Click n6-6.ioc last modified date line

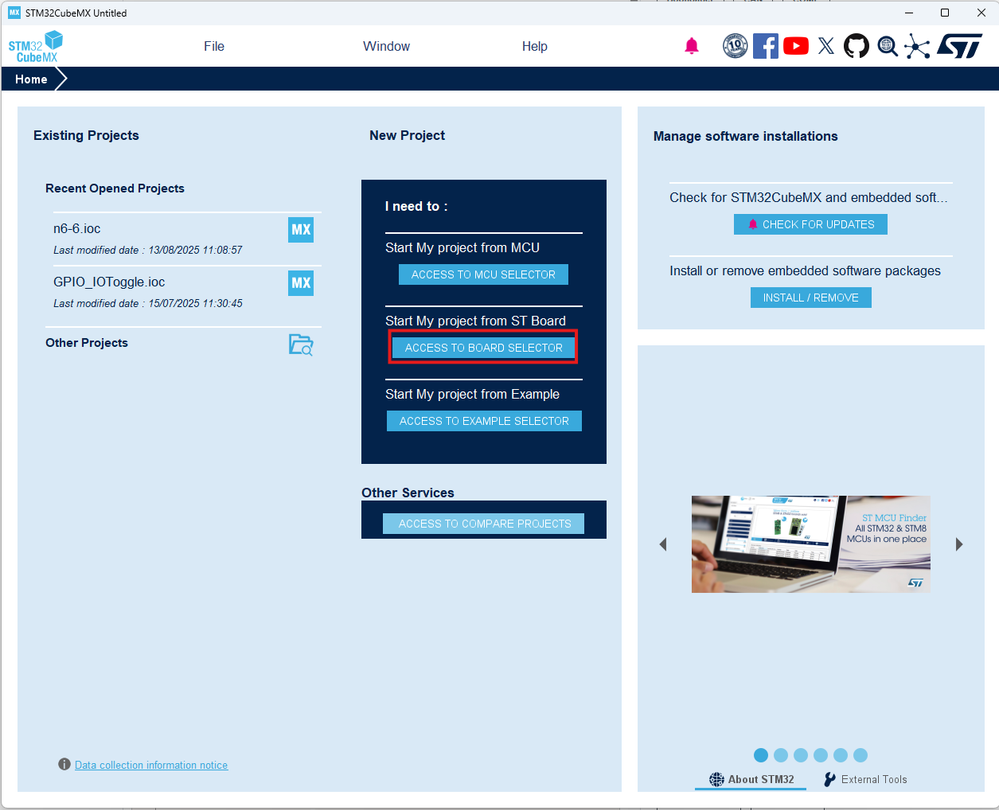click(148, 250)
